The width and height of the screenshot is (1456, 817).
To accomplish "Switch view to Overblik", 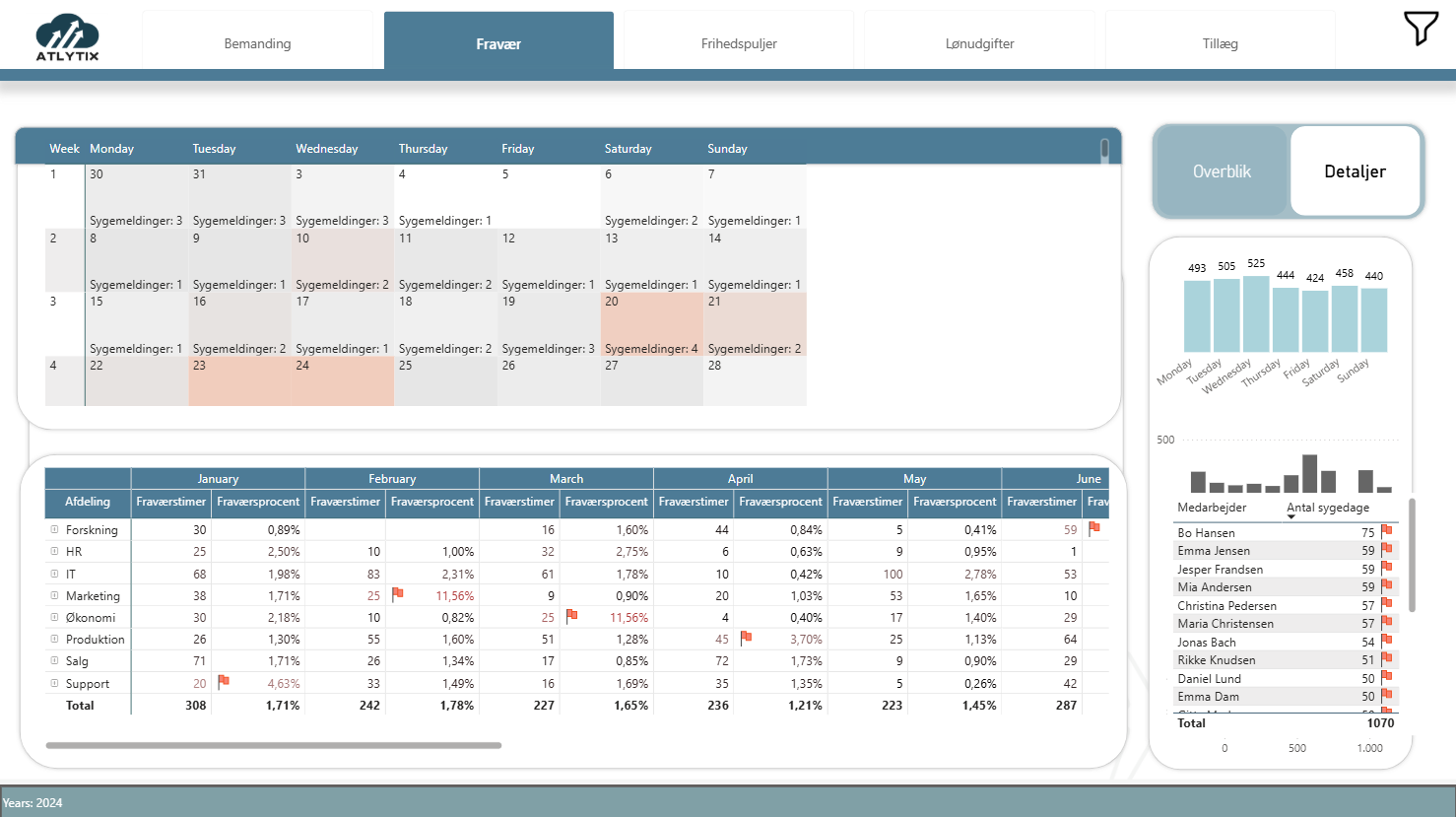I will tap(1222, 171).
